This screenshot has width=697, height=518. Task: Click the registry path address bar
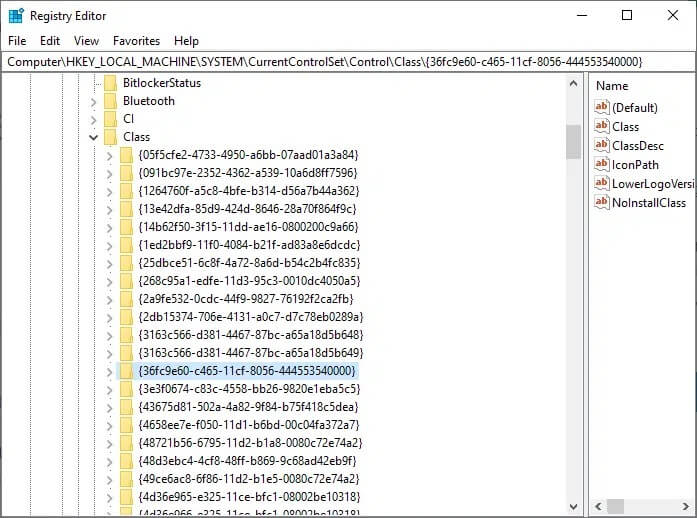pos(348,61)
